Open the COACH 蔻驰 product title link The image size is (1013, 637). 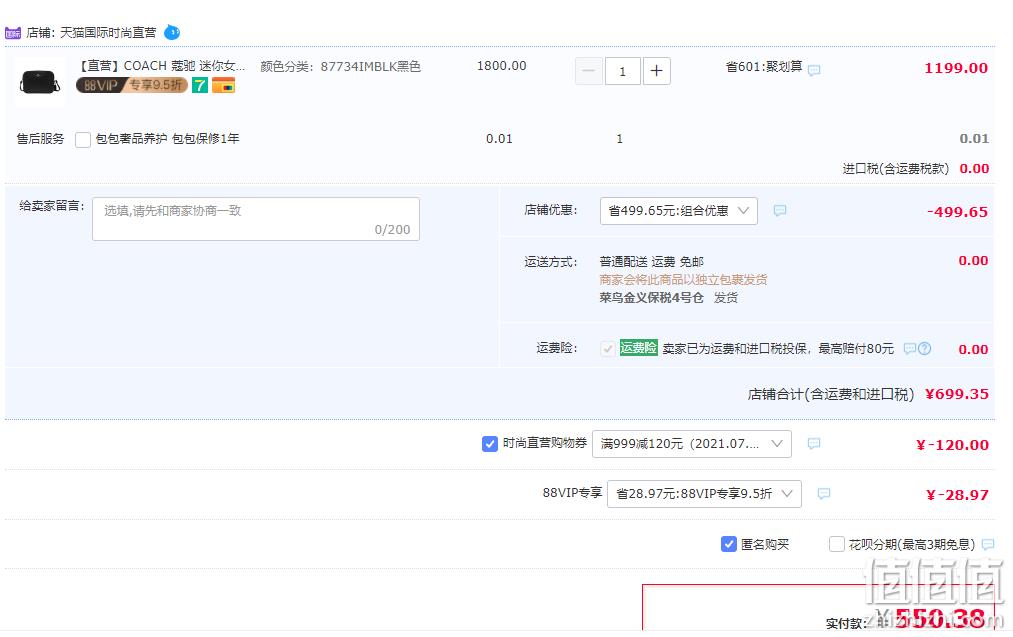click(162, 66)
